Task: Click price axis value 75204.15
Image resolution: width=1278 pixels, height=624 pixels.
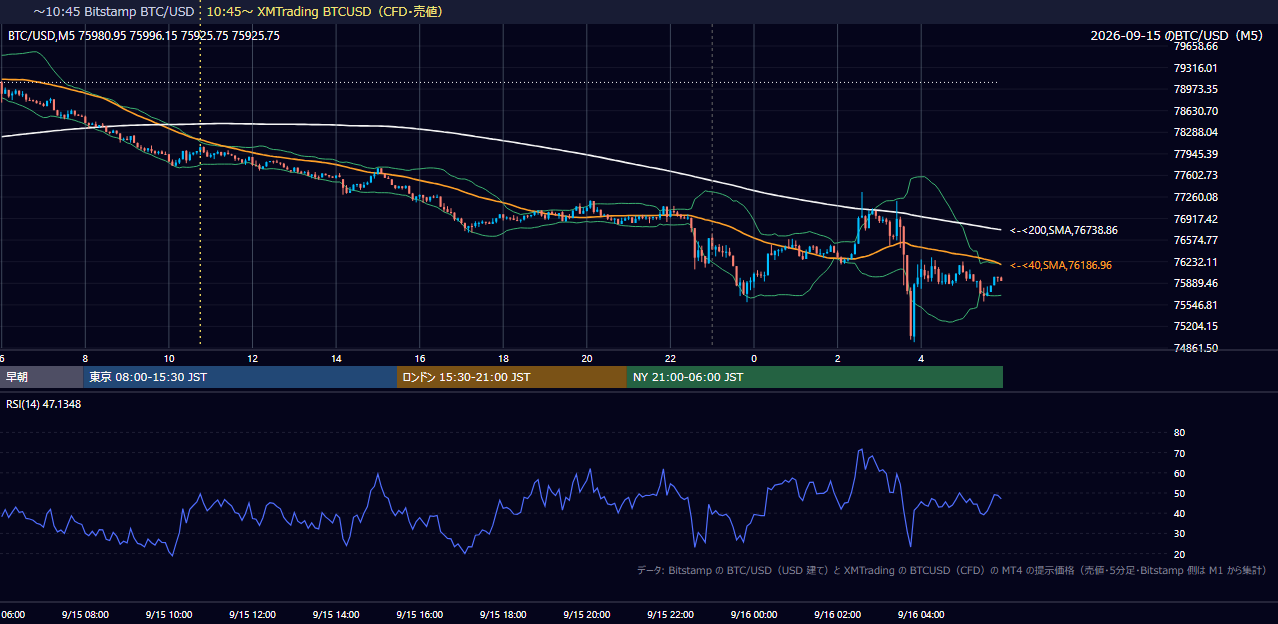Action: (x=1195, y=326)
